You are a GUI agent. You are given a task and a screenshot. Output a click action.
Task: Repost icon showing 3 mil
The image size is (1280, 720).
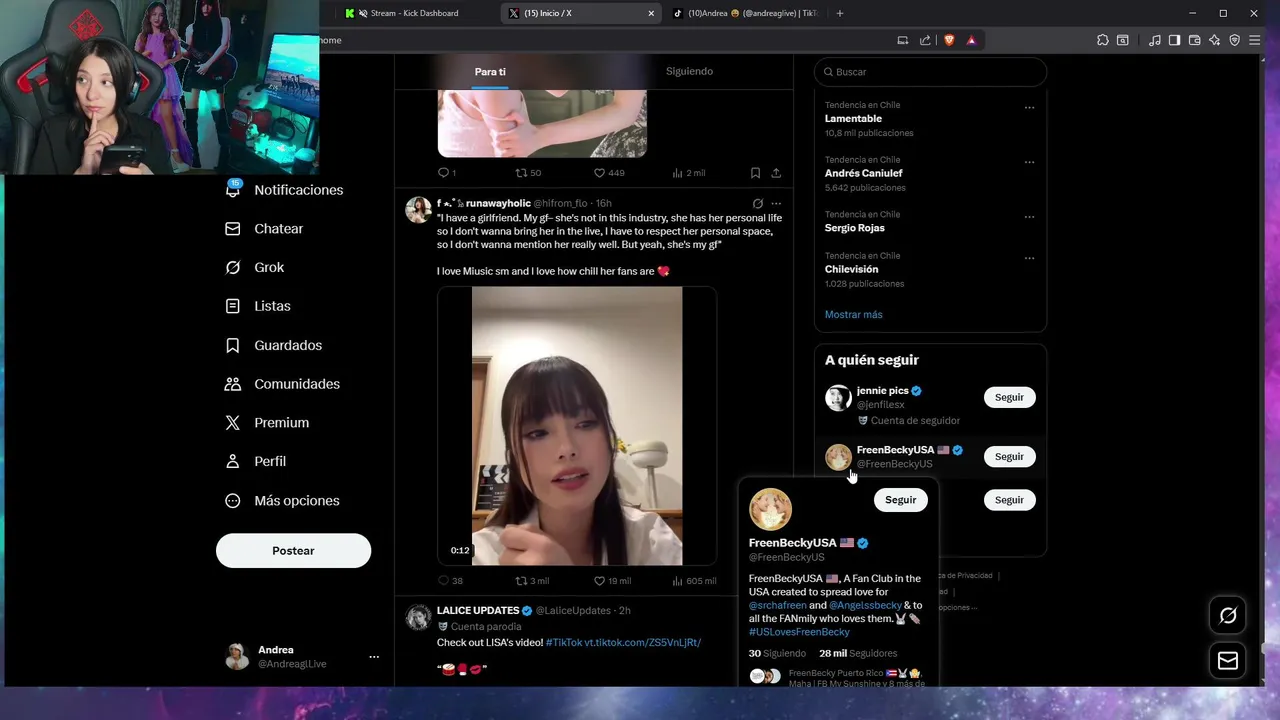pyautogui.click(x=521, y=581)
